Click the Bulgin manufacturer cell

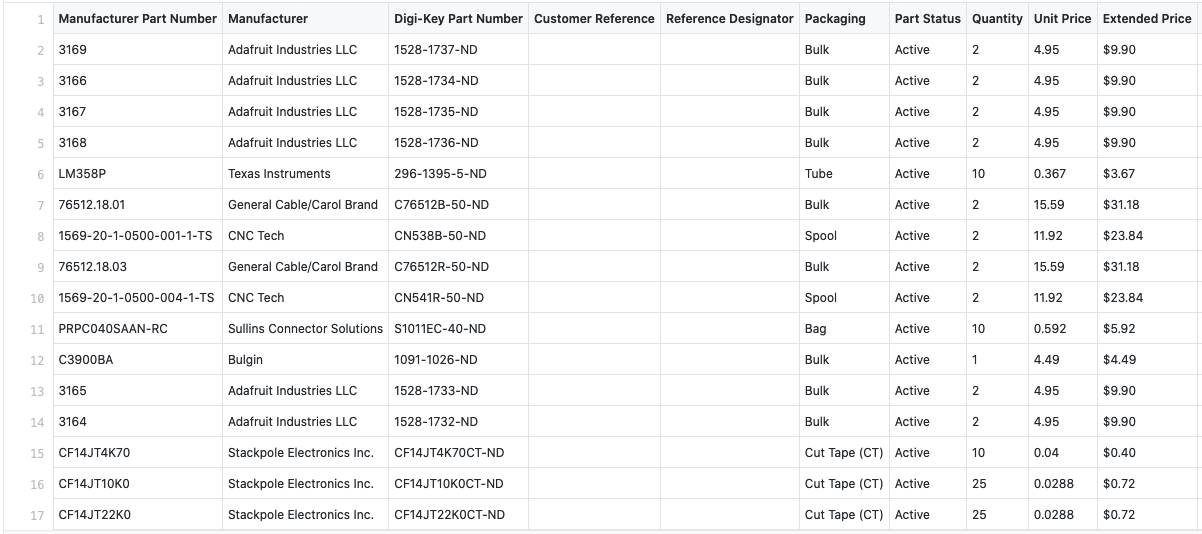click(245, 360)
